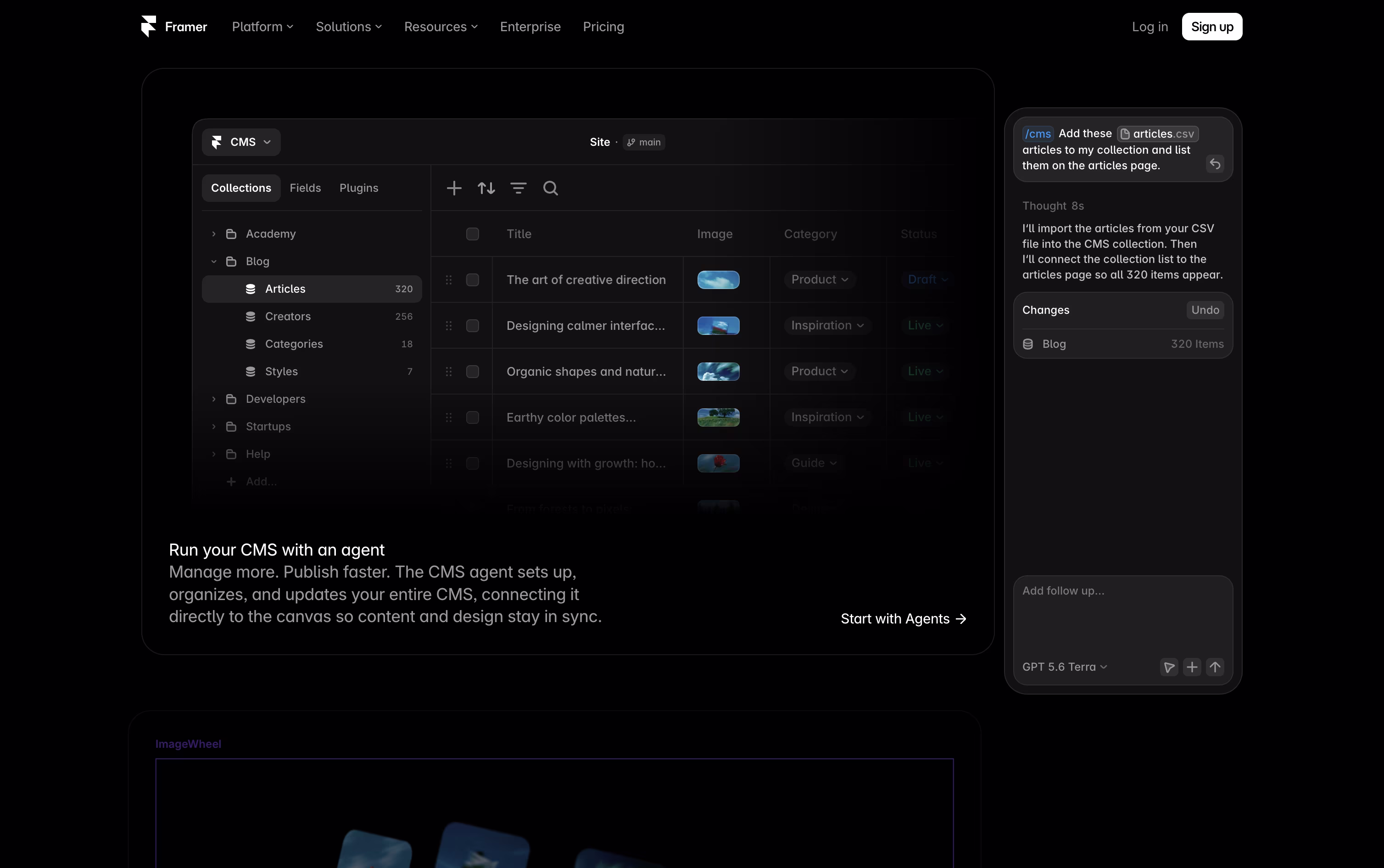Open the Enterprise nav item
Viewport: 1384px width, 868px height.
click(530, 27)
